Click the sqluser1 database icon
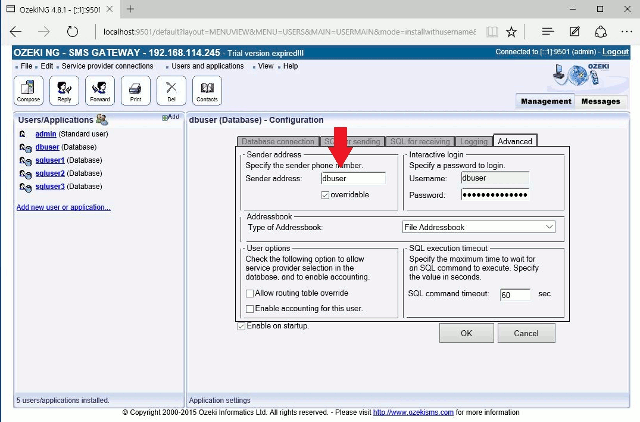The height and width of the screenshot is (422, 640). click(26, 161)
